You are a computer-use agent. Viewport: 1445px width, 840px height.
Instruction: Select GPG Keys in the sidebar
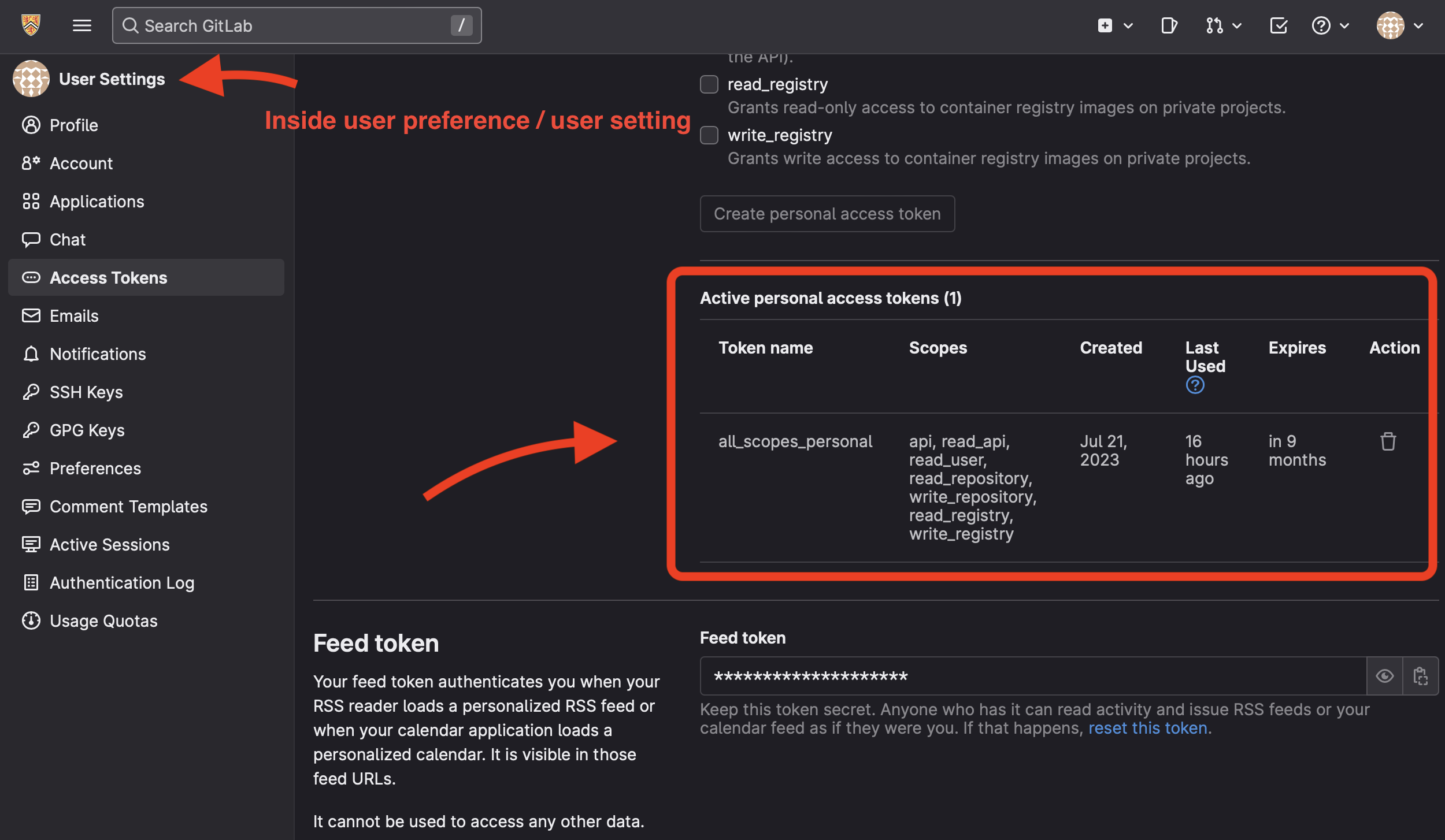[x=87, y=430]
